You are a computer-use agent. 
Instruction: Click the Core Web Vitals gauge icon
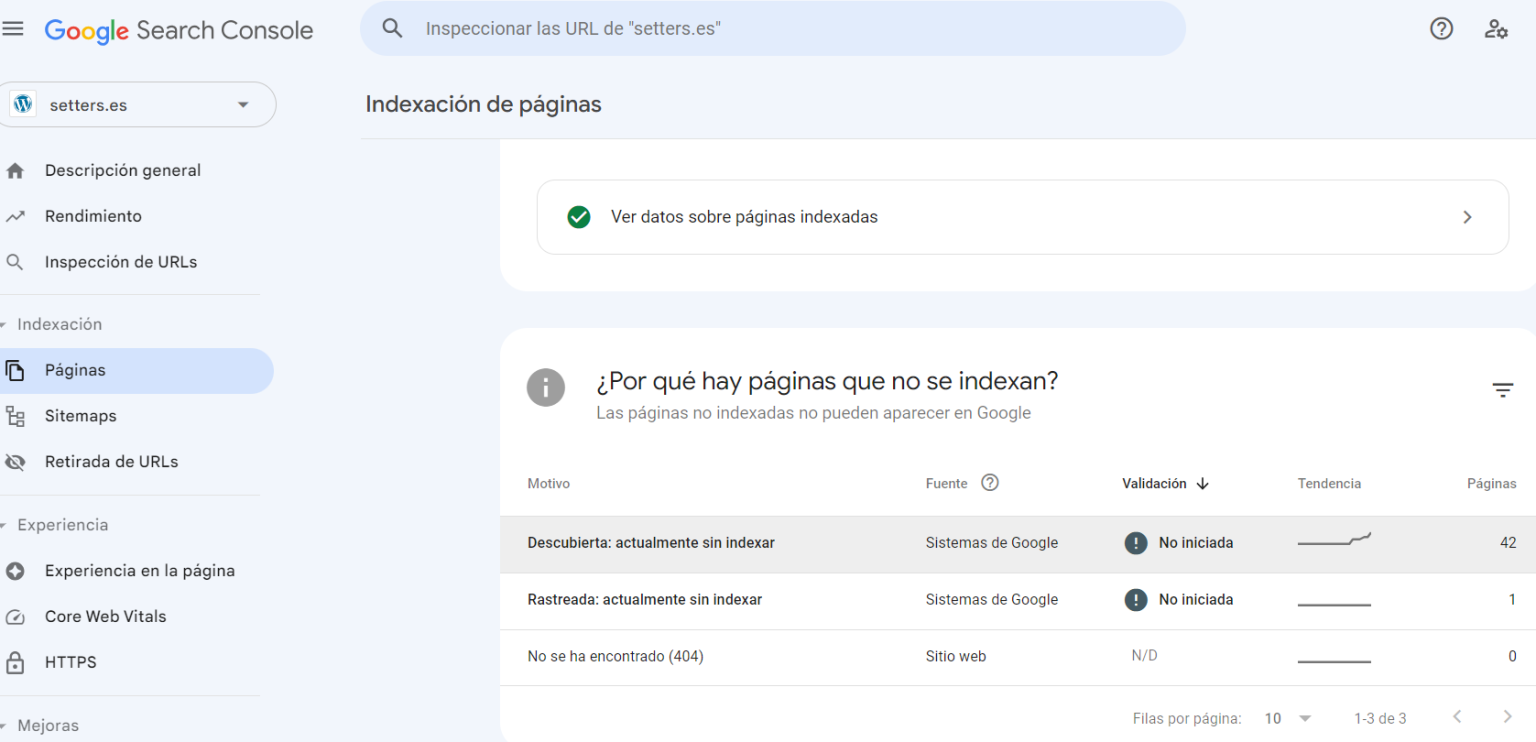15,617
